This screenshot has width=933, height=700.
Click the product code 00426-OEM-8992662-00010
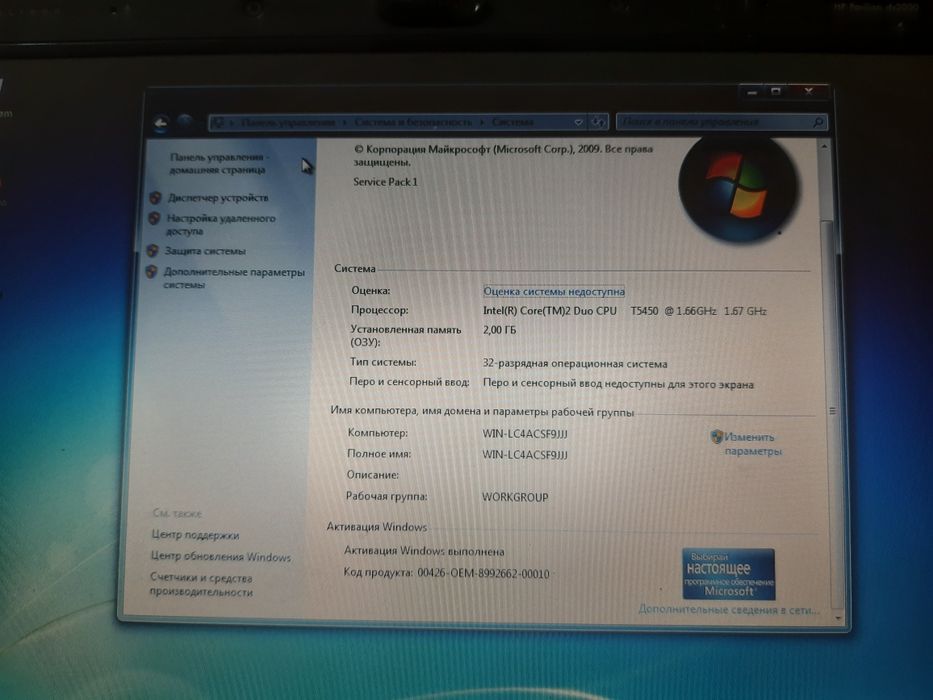[x=483, y=574]
